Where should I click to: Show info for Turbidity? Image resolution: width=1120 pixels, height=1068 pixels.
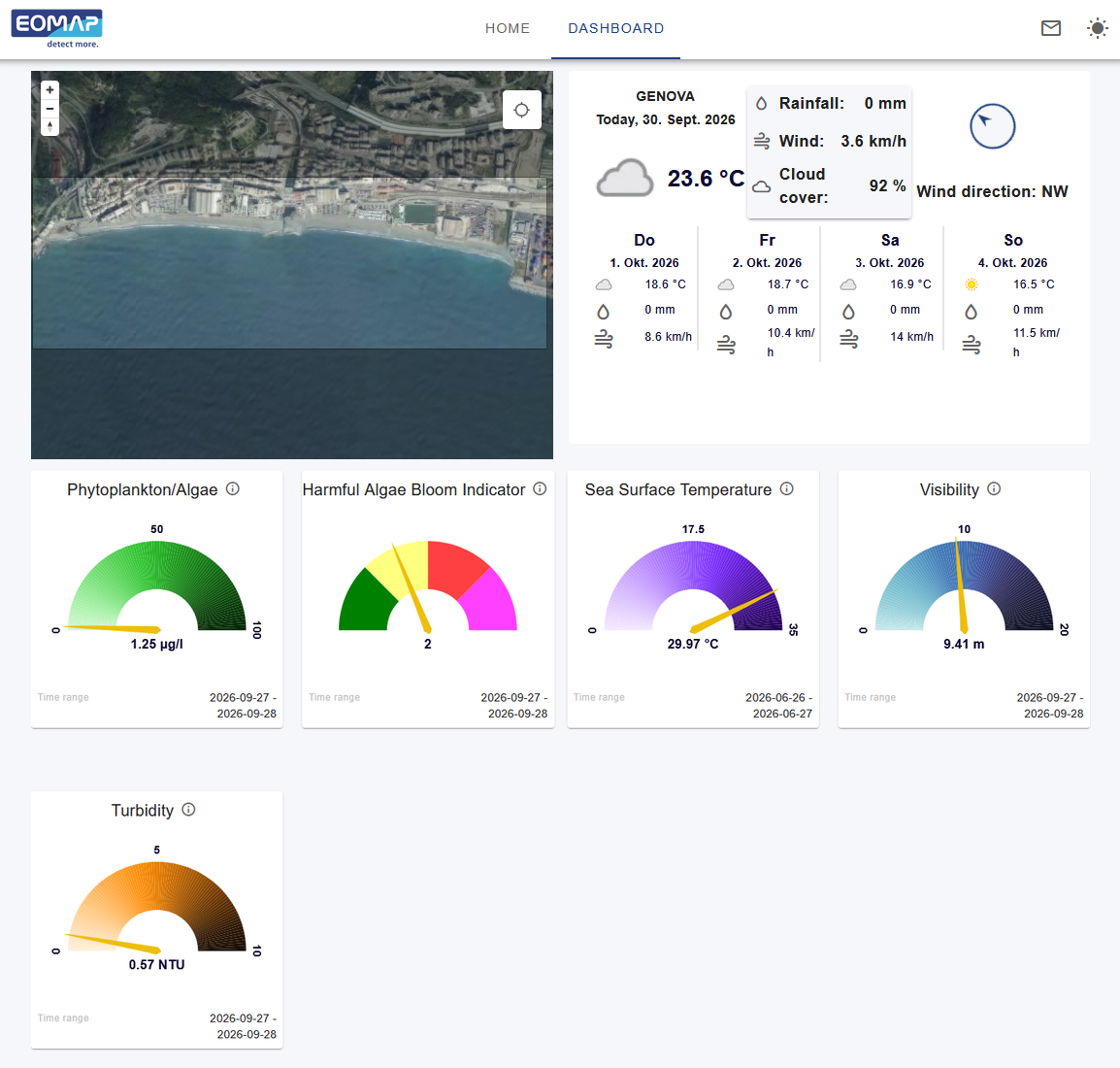(x=188, y=810)
